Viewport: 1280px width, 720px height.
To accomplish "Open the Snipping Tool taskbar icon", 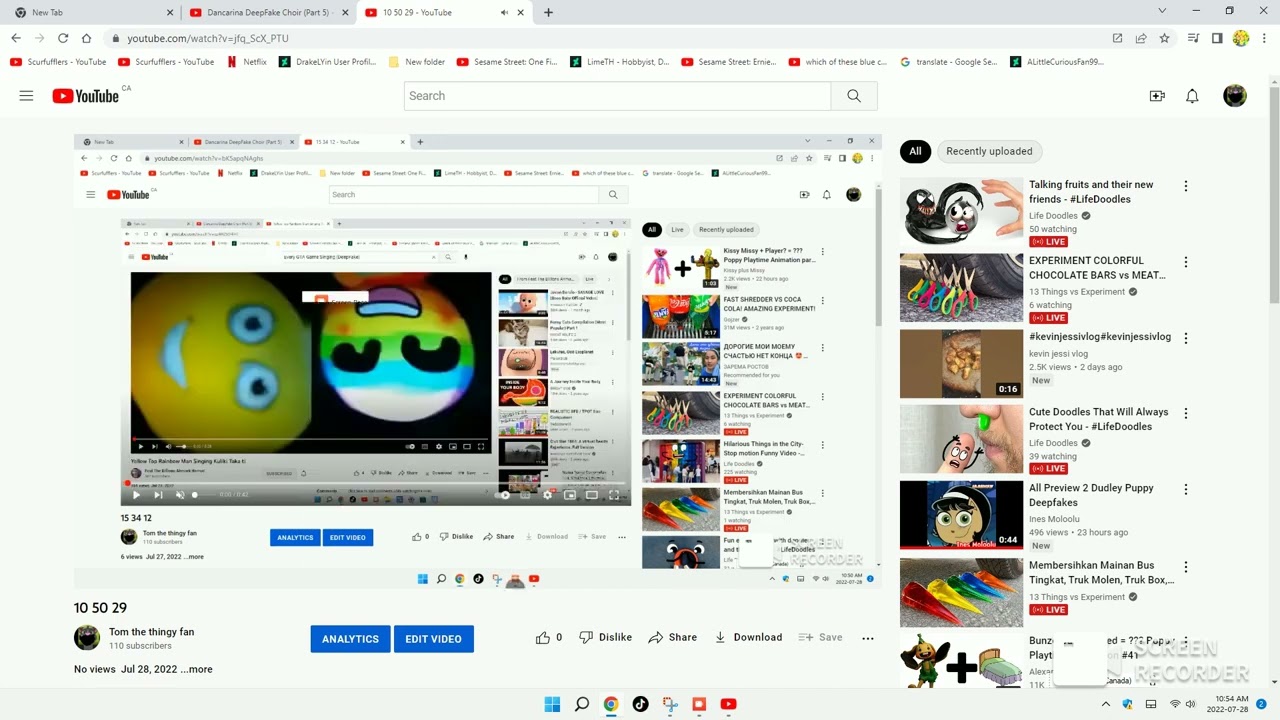I will pos(670,704).
